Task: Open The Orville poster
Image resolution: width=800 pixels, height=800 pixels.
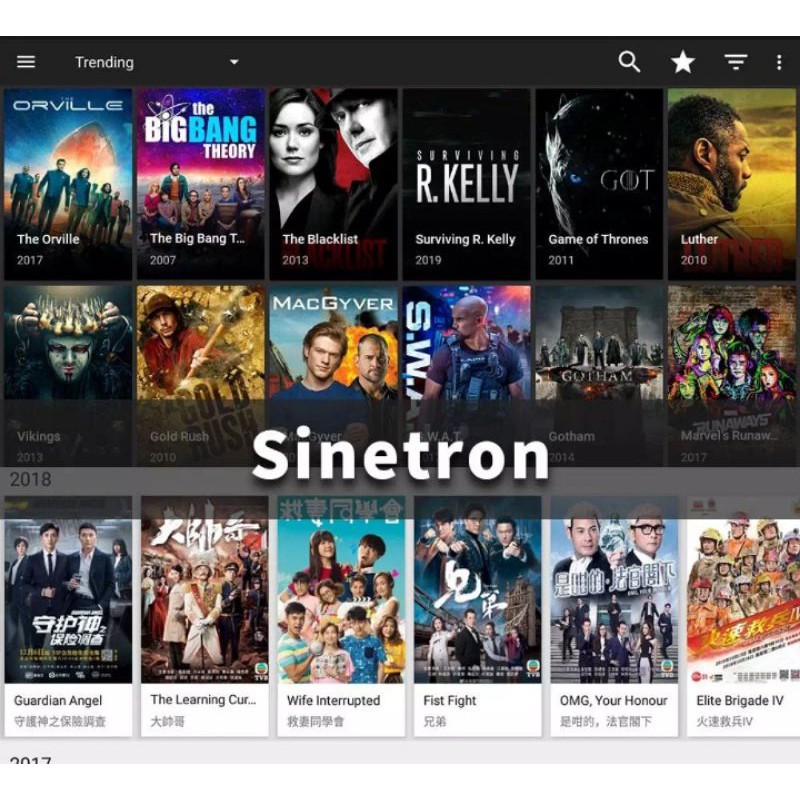Action: pyautogui.click(x=68, y=184)
